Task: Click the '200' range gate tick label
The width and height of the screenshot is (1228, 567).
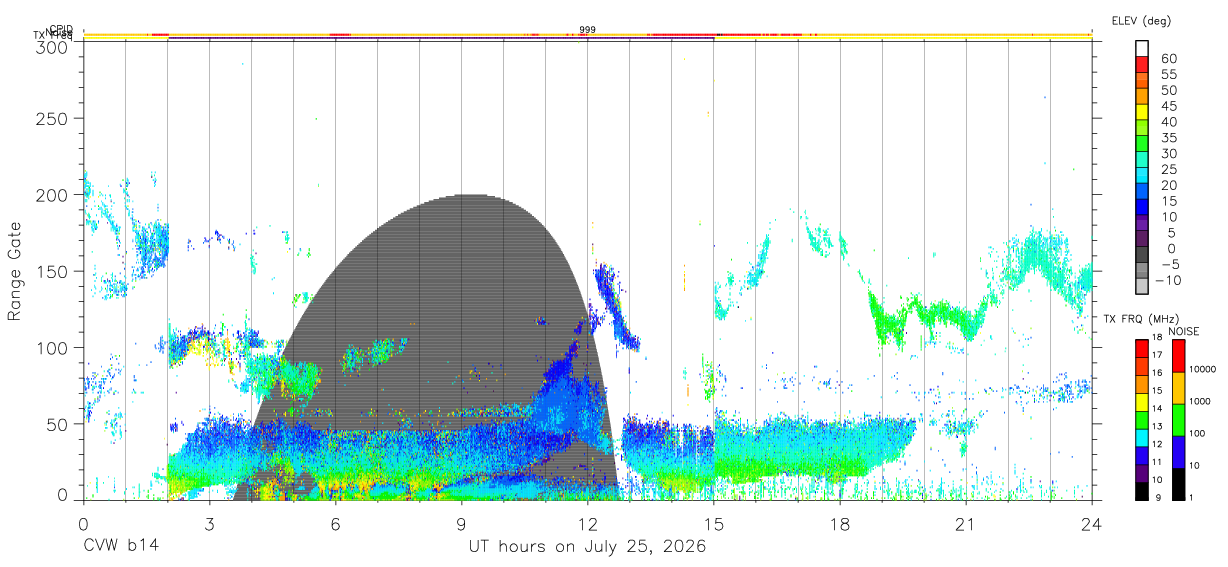Action: pyautogui.click(x=51, y=195)
